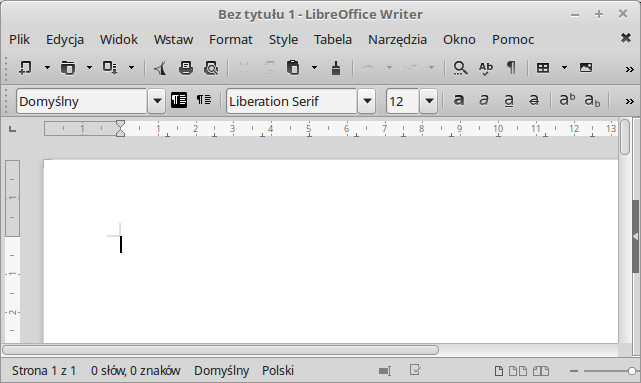The width and height of the screenshot is (641, 383).
Task: Switch to multiple-page view icon
Action: point(518,371)
